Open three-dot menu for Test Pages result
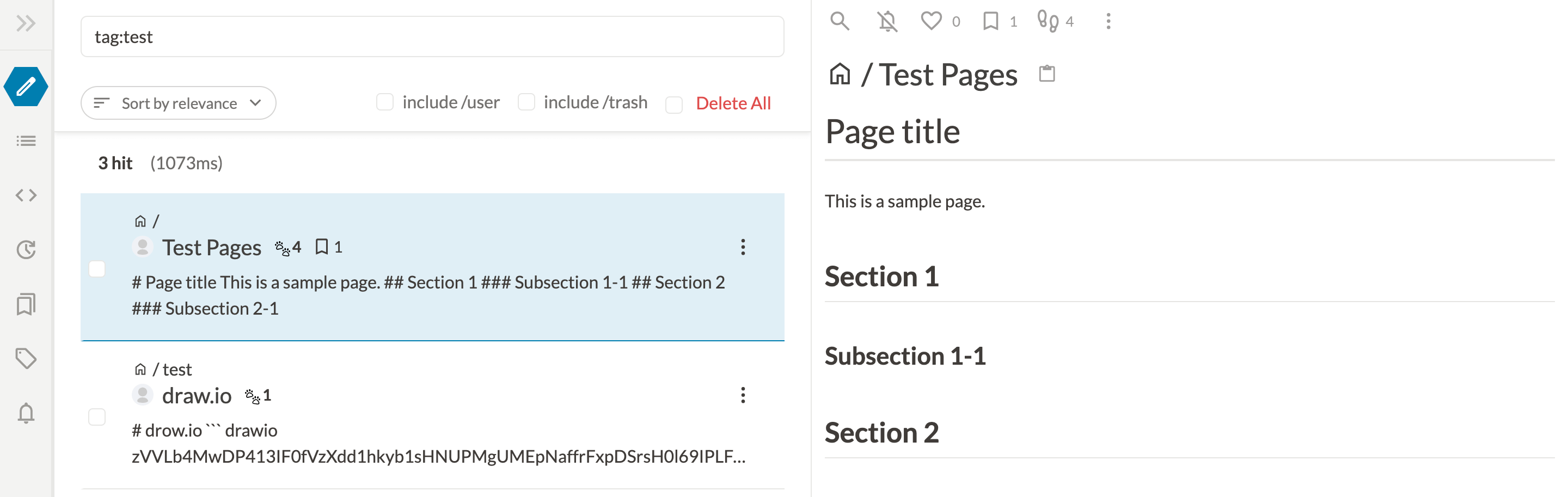1568x497 pixels. coord(743,247)
